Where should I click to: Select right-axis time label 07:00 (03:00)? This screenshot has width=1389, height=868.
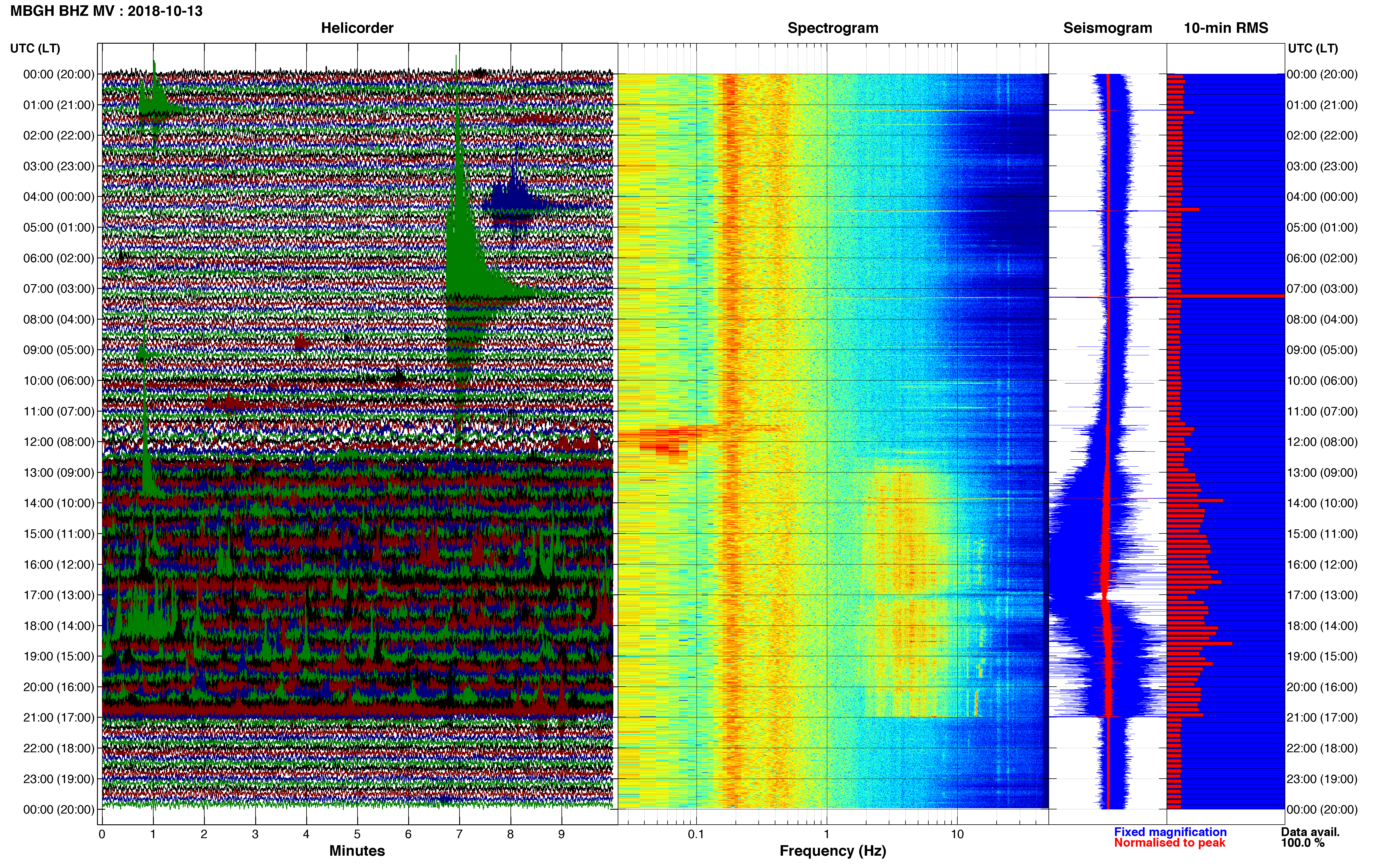1322,289
